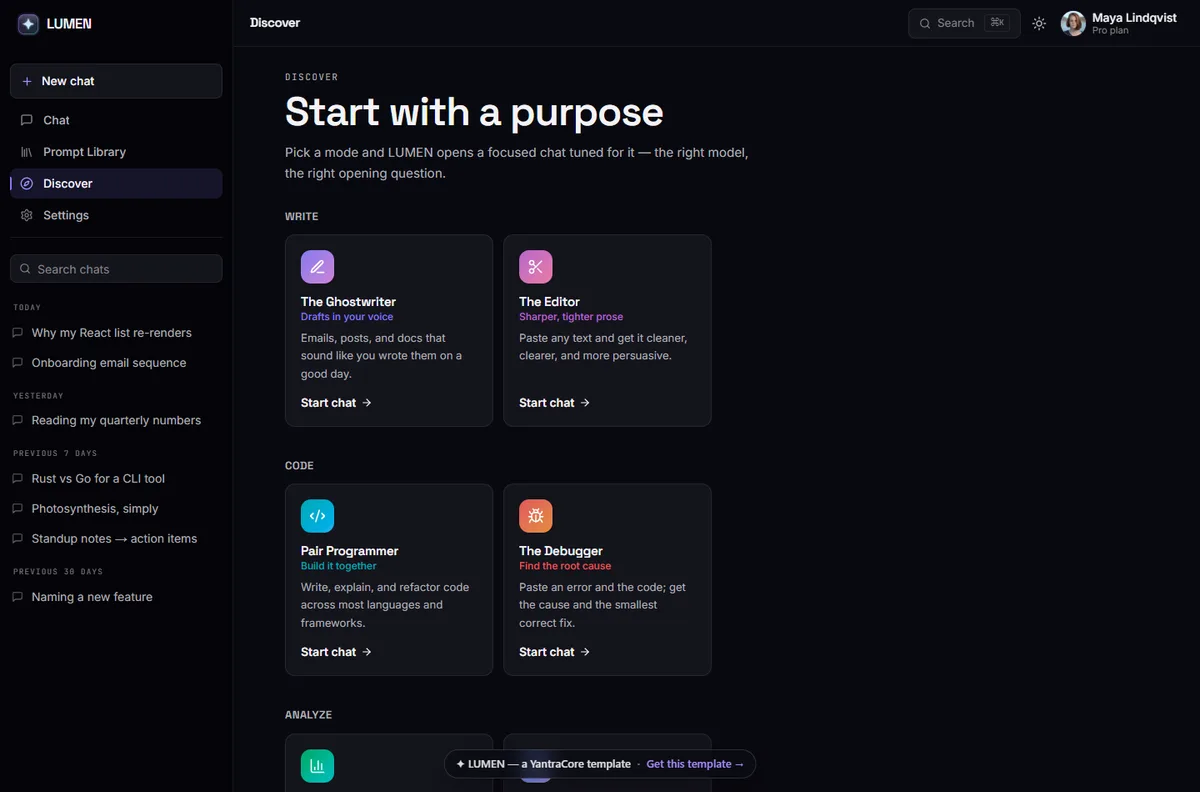Viewport: 1200px width, 792px height.
Task: Click 'Drafts in your voice' subtitle
Action: tap(347, 317)
